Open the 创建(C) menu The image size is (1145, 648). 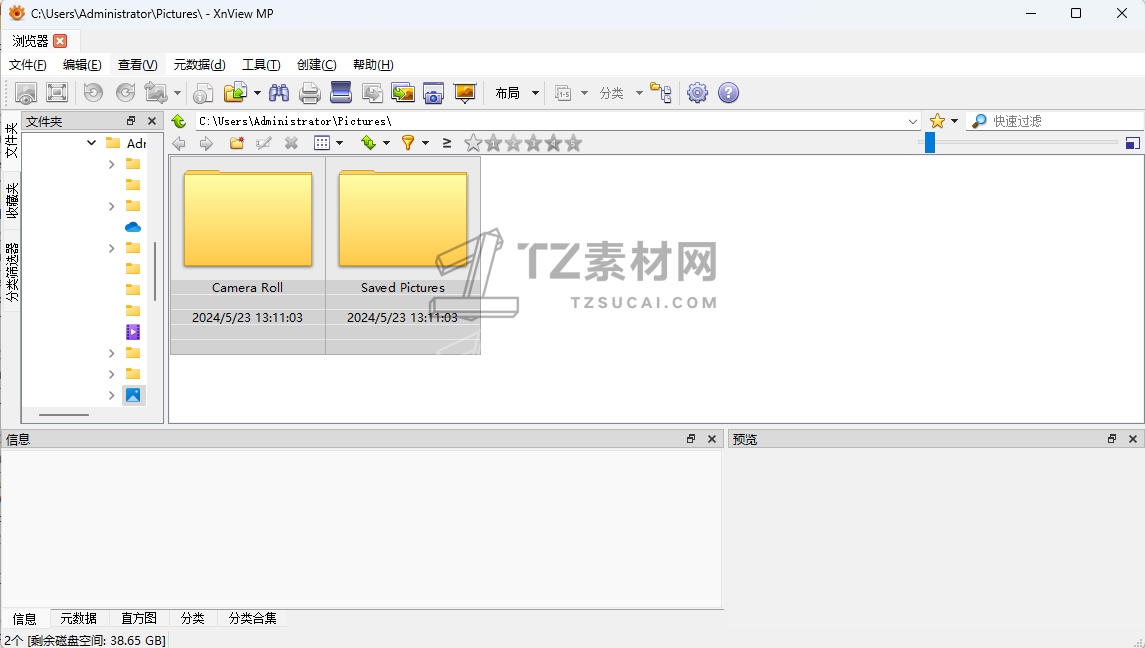tap(317, 65)
